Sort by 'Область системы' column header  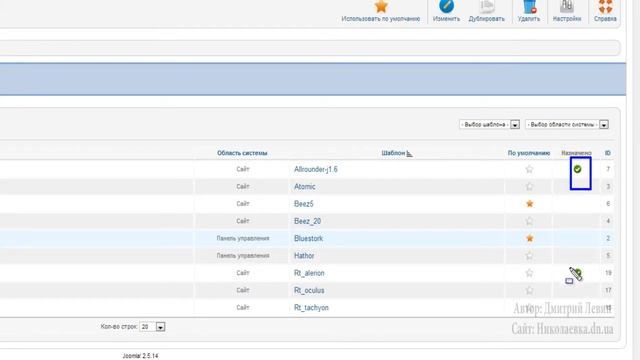pyautogui.click(x=242, y=153)
